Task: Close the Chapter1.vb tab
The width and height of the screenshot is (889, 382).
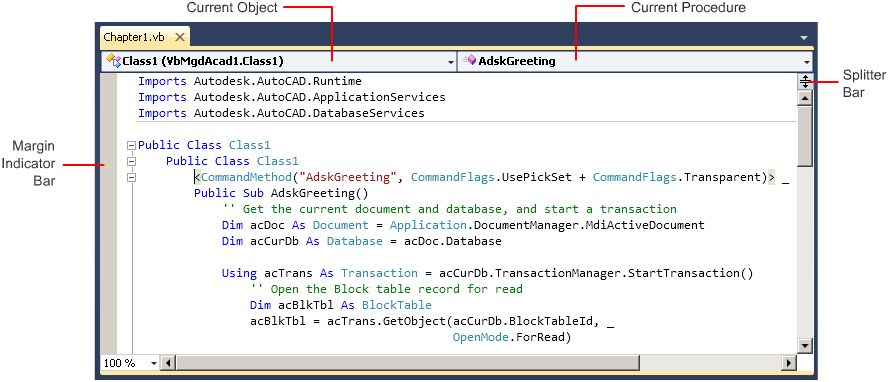Action: point(180,37)
